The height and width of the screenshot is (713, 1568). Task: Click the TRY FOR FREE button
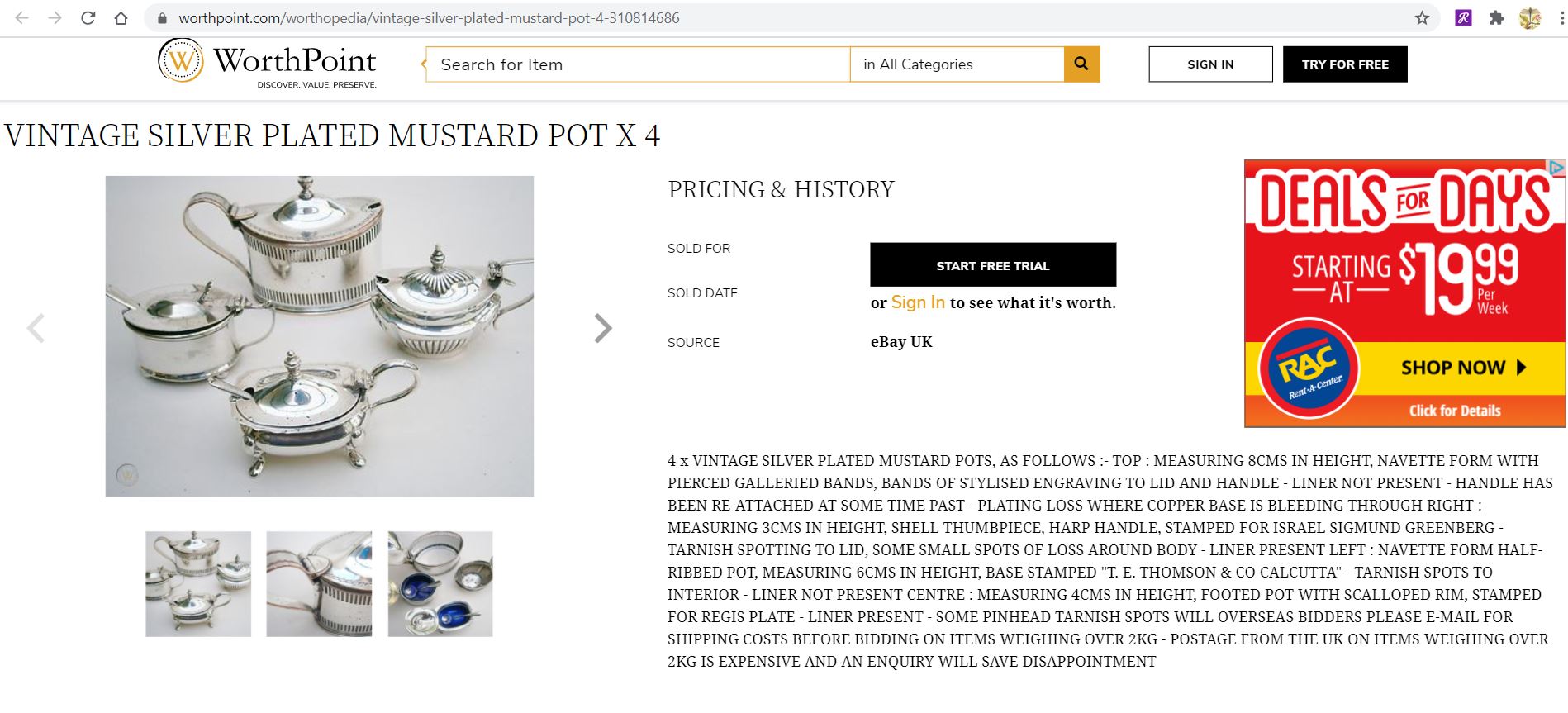pos(1344,64)
